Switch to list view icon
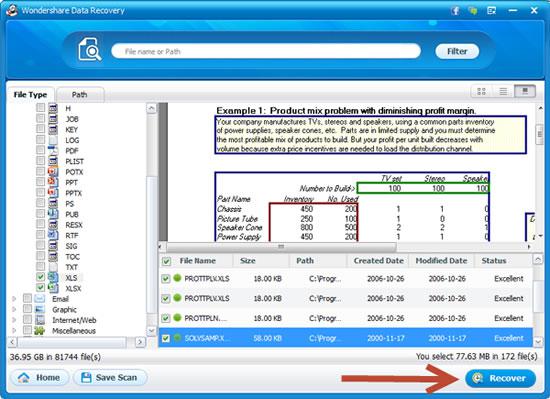This screenshot has width=550, height=399. (503, 92)
